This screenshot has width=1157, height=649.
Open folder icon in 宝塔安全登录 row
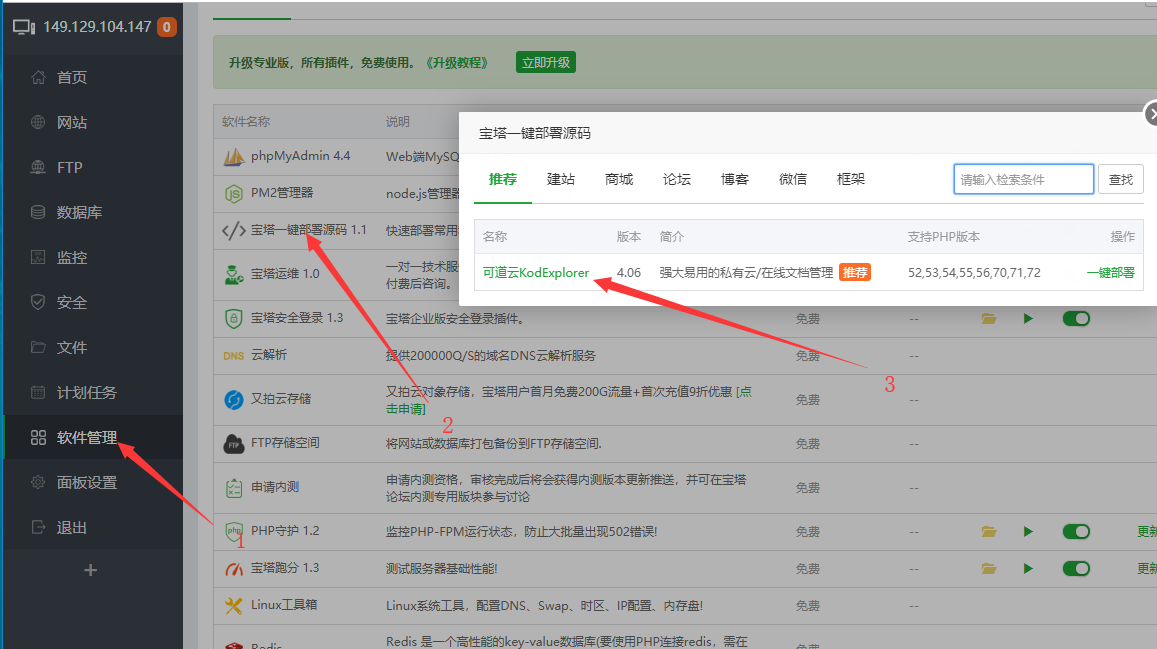tap(989, 319)
